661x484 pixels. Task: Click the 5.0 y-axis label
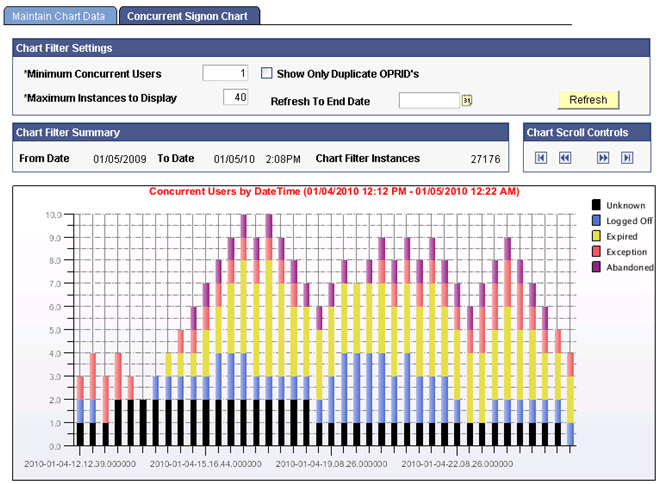(x=55, y=330)
